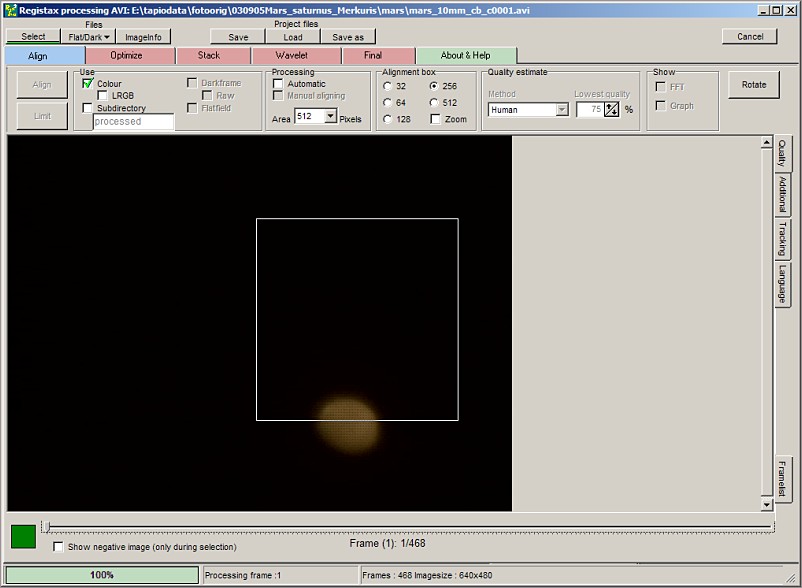The image size is (802, 588).
Task: Open the Framelist side tab
Action: click(782, 478)
